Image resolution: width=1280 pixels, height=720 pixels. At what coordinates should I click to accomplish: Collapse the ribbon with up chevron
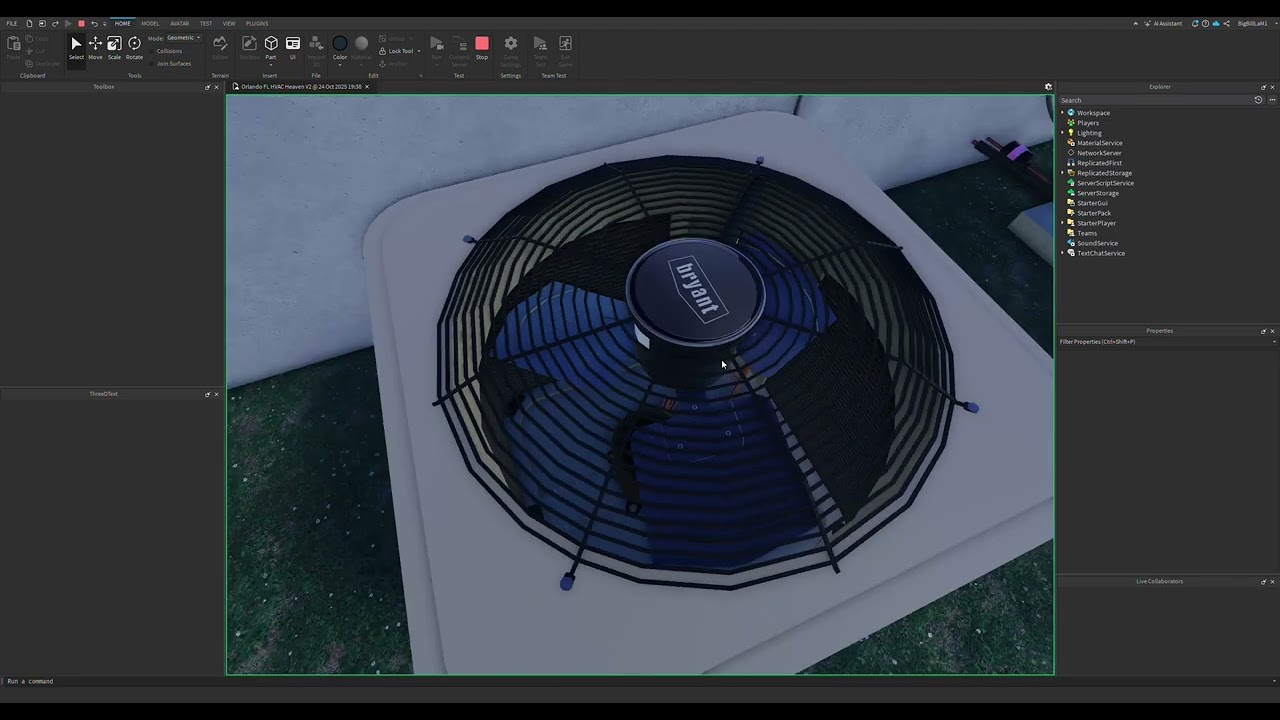click(1135, 23)
